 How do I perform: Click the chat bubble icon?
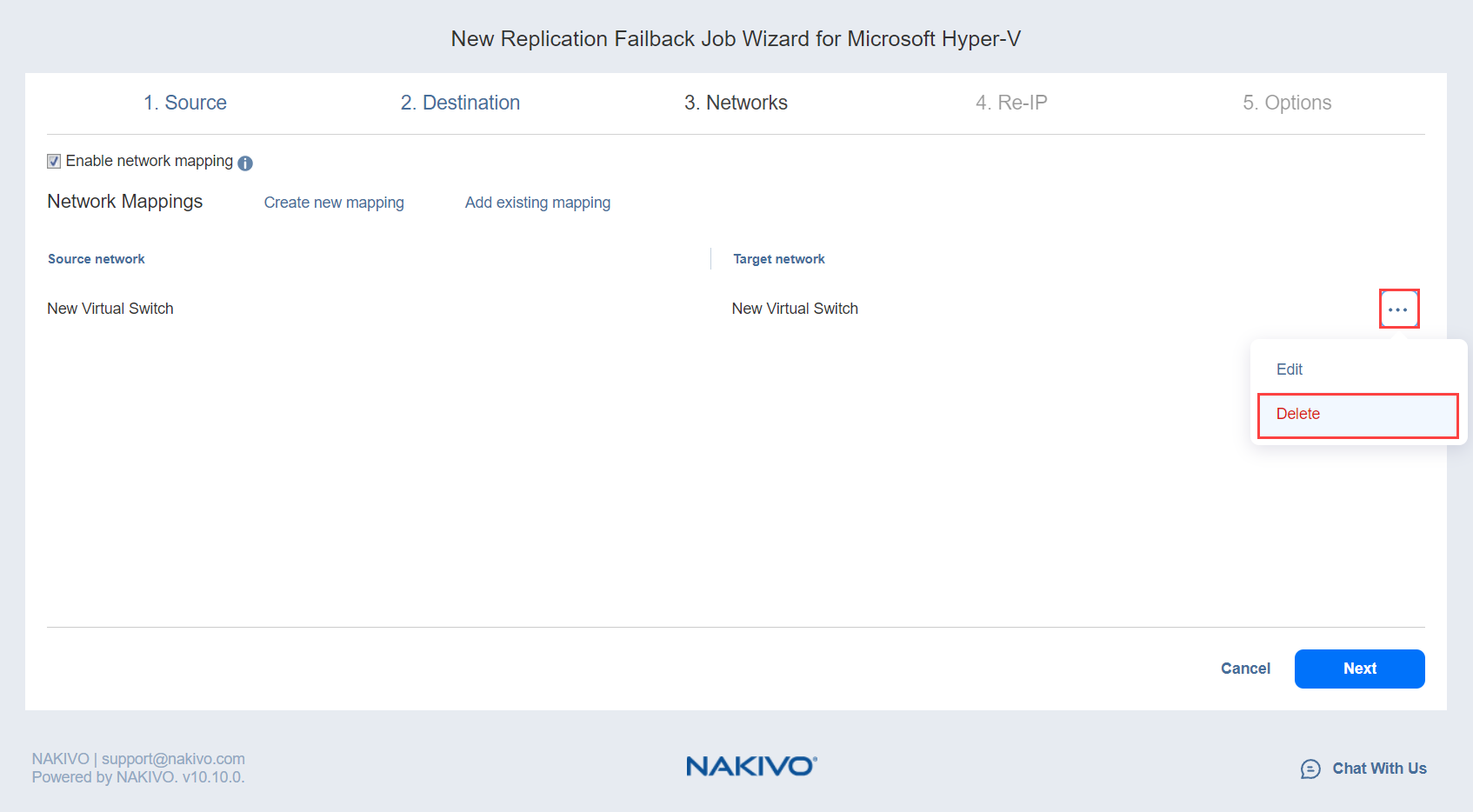(x=1310, y=769)
